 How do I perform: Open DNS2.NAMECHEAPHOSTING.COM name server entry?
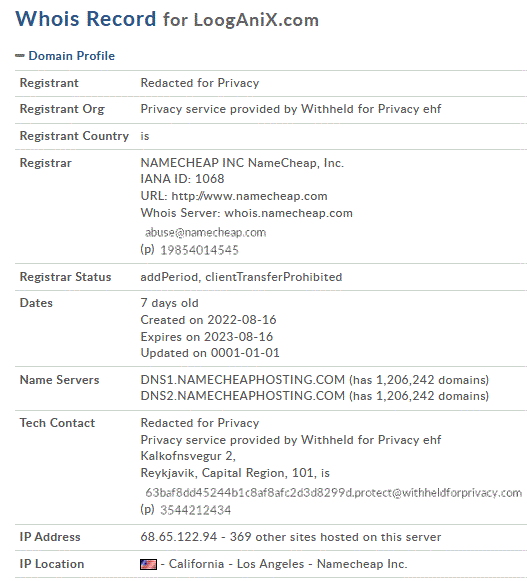(242, 396)
